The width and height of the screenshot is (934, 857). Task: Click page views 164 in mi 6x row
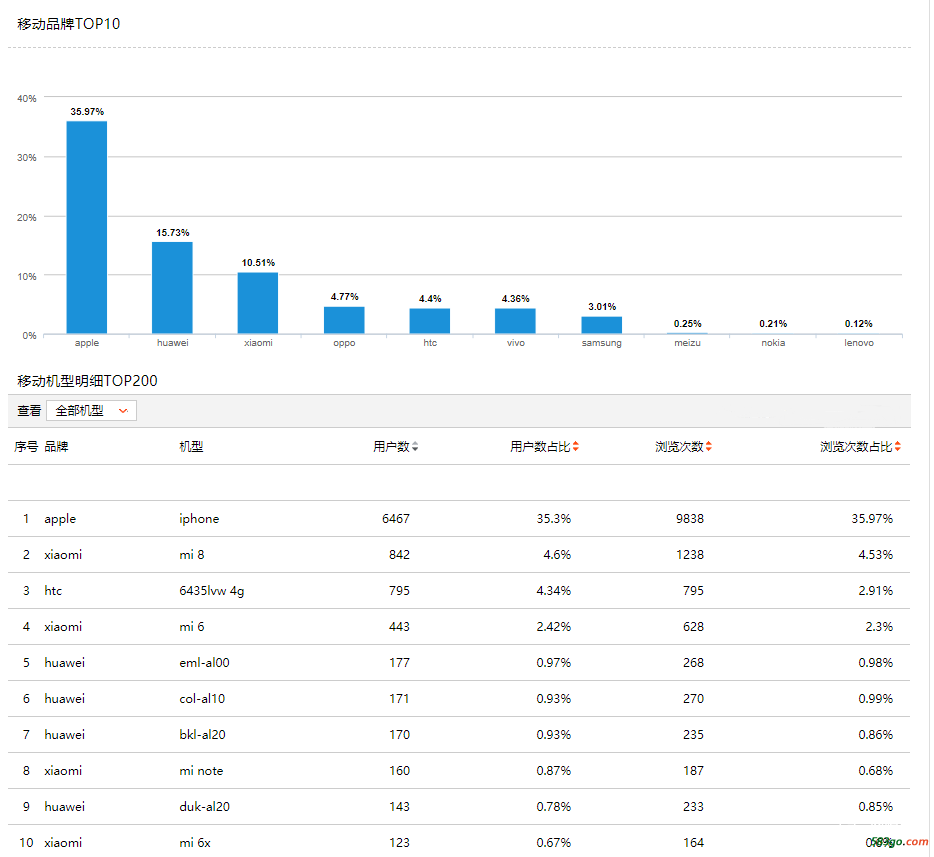(x=693, y=843)
